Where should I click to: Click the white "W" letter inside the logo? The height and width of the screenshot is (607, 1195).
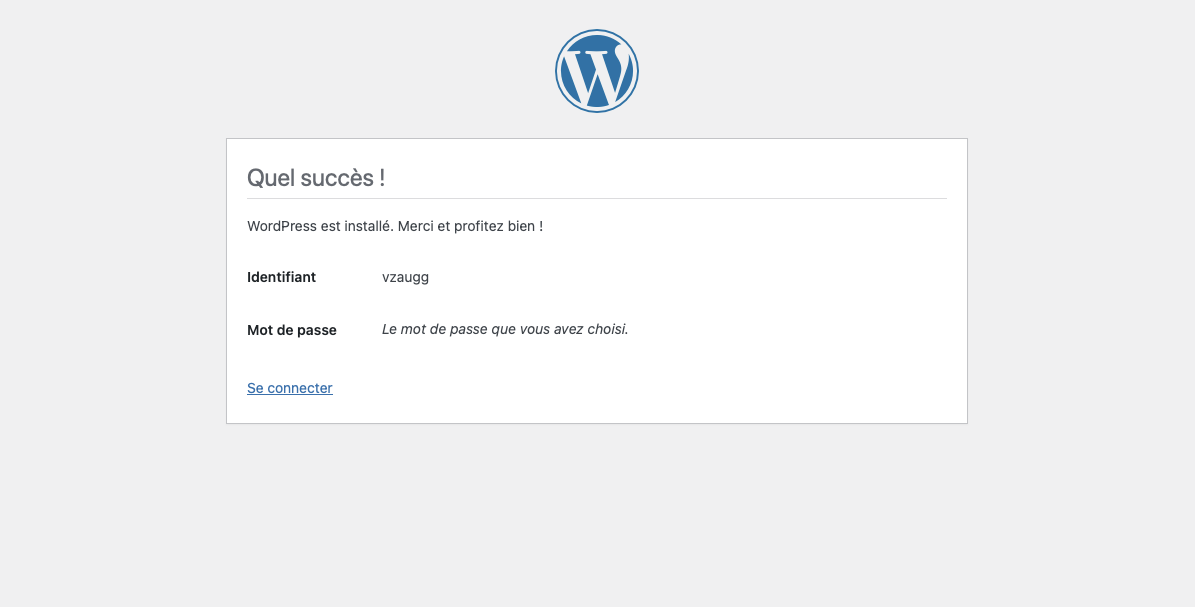pos(596,73)
